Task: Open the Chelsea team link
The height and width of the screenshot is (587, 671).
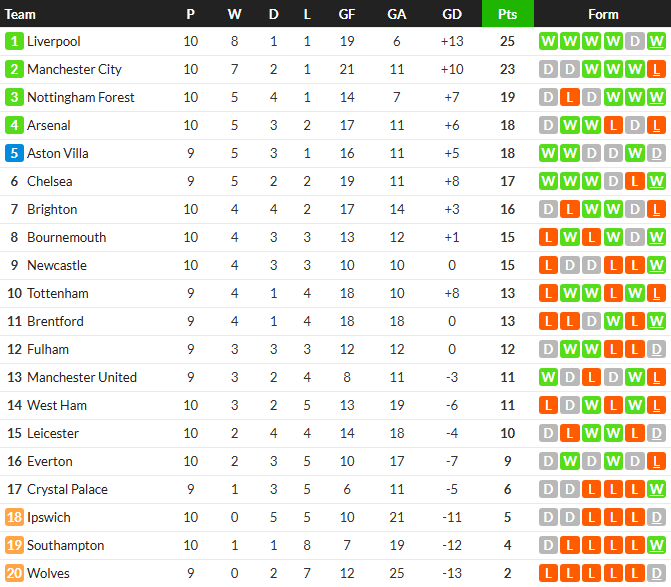Action: pyautogui.click(x=50, y=181)
